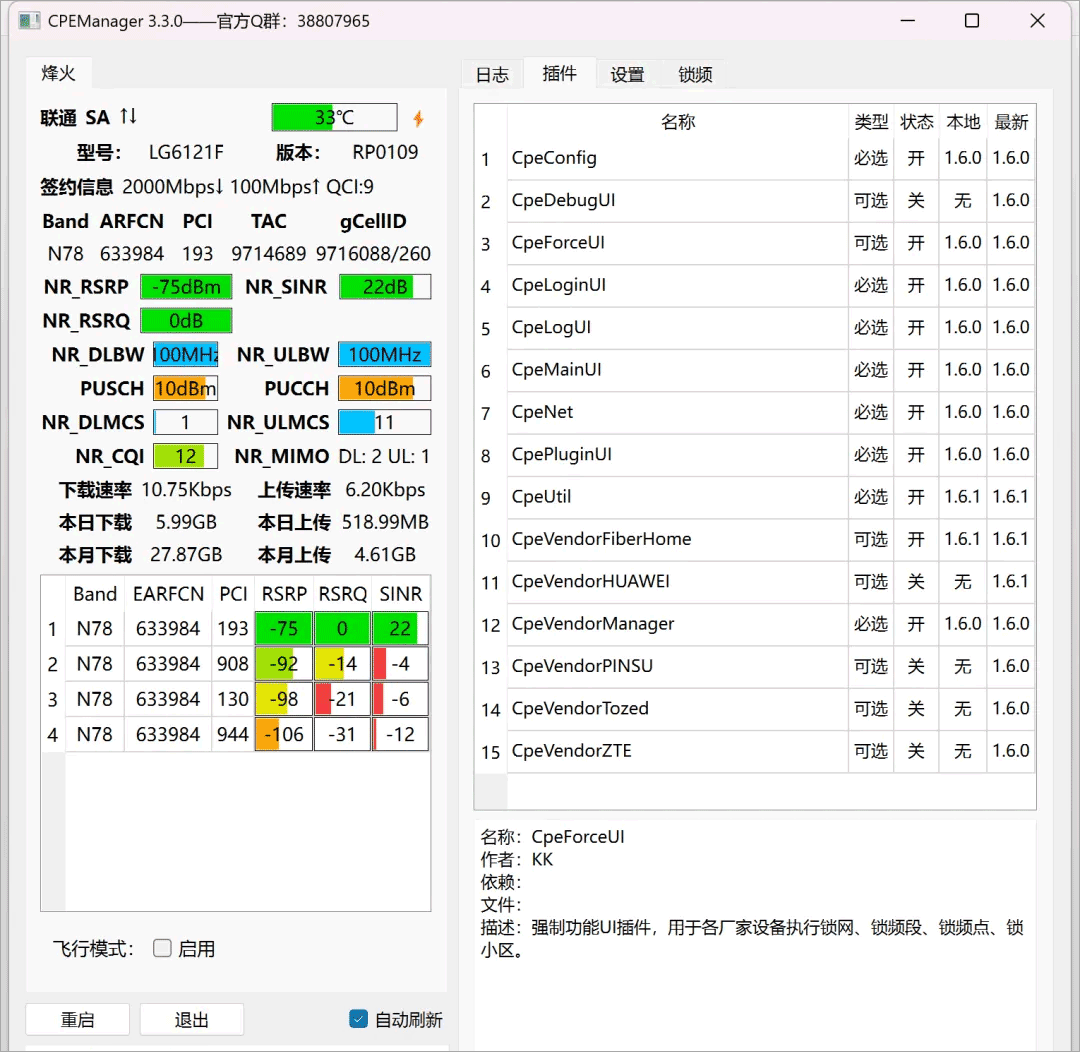The width and height of the screenshot is (1080, 1052).
Task: Click the 类型 column header
Action: [871, 122]
